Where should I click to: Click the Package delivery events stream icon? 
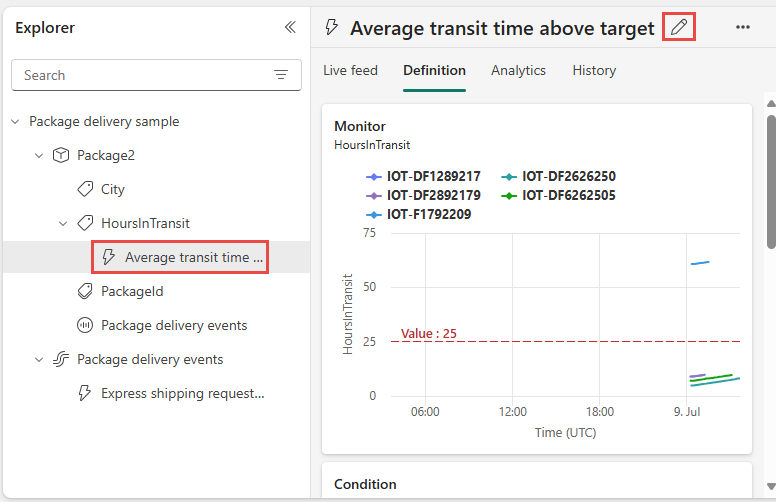tap(61, 359)
